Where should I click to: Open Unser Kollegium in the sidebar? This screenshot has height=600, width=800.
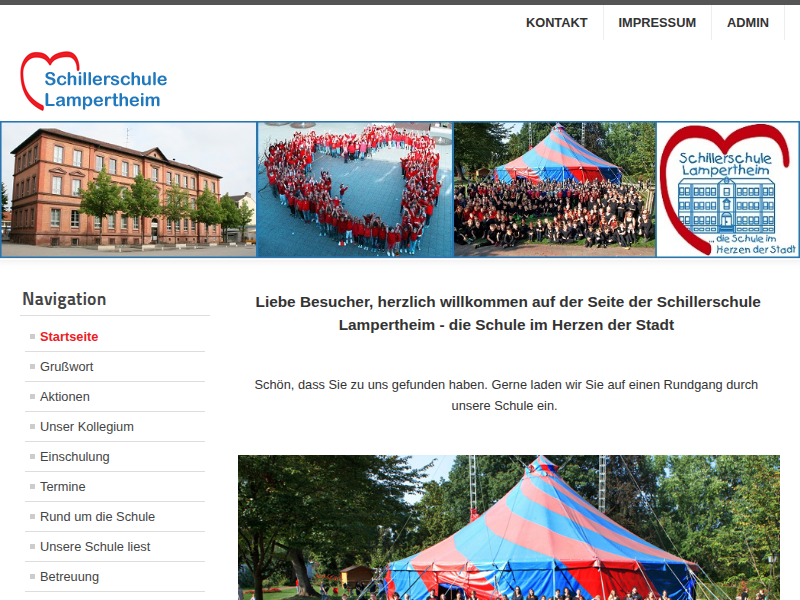(87, 427)
